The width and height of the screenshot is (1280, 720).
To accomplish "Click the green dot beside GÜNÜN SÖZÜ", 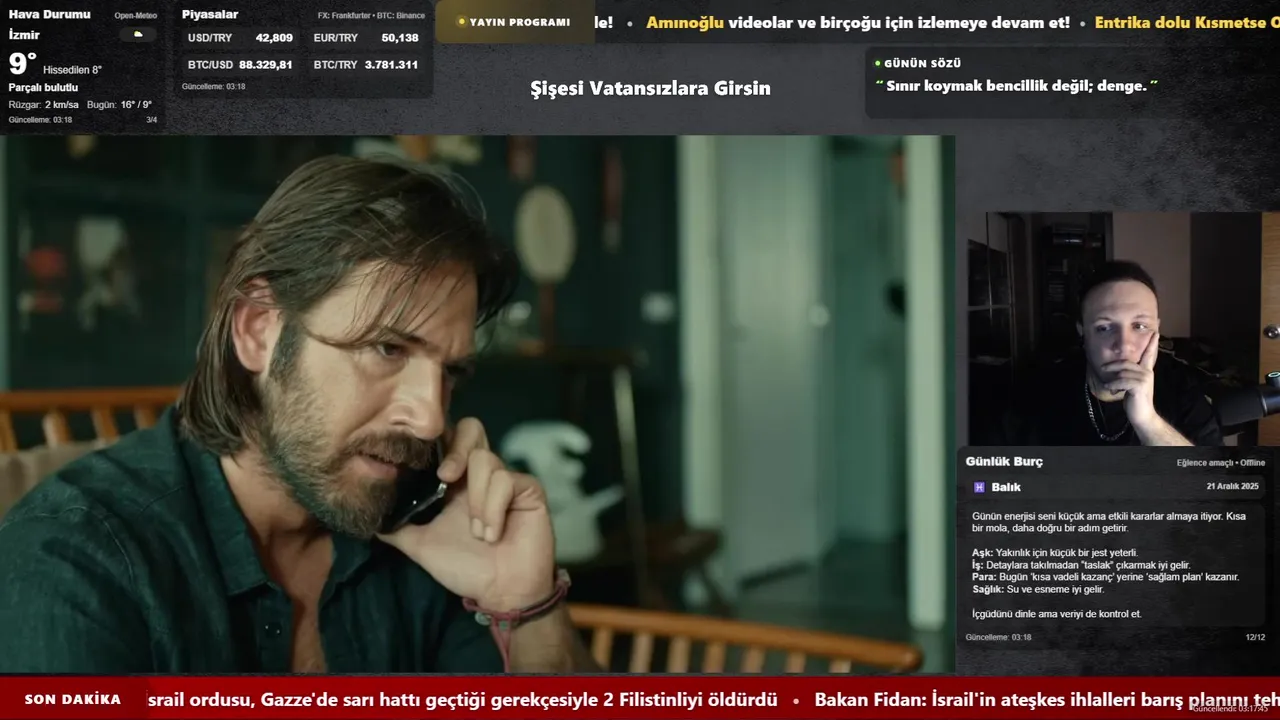I will (x=877, y=63).
